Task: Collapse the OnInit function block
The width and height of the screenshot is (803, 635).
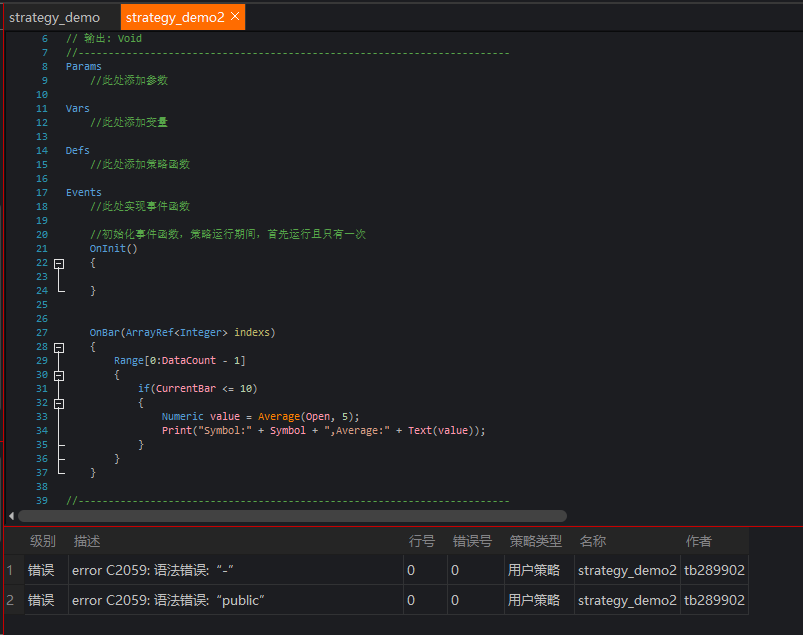Action: [x=58, y=263]
